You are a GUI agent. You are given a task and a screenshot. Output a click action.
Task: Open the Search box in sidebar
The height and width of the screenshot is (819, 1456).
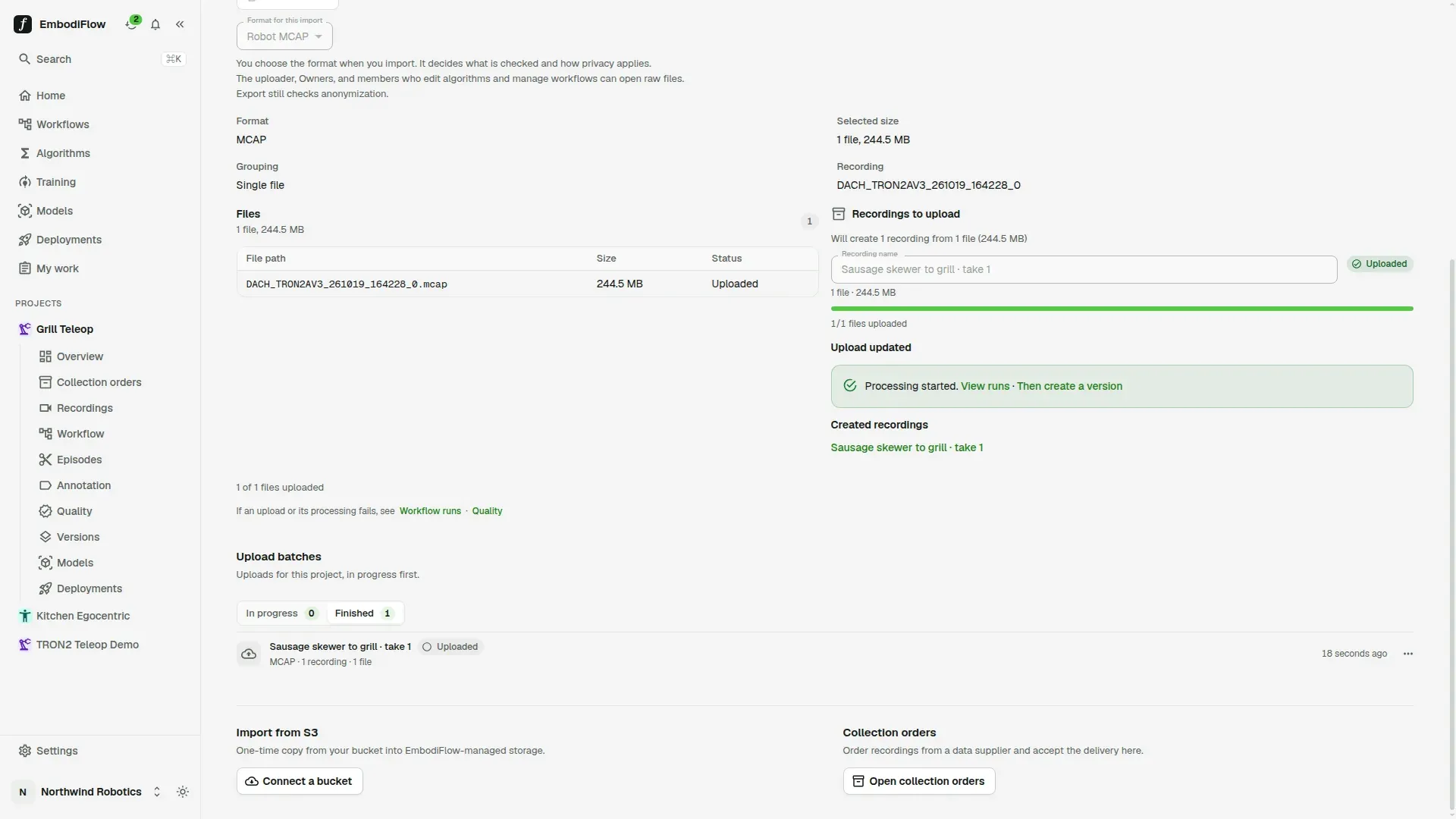(x=100, y=59)
